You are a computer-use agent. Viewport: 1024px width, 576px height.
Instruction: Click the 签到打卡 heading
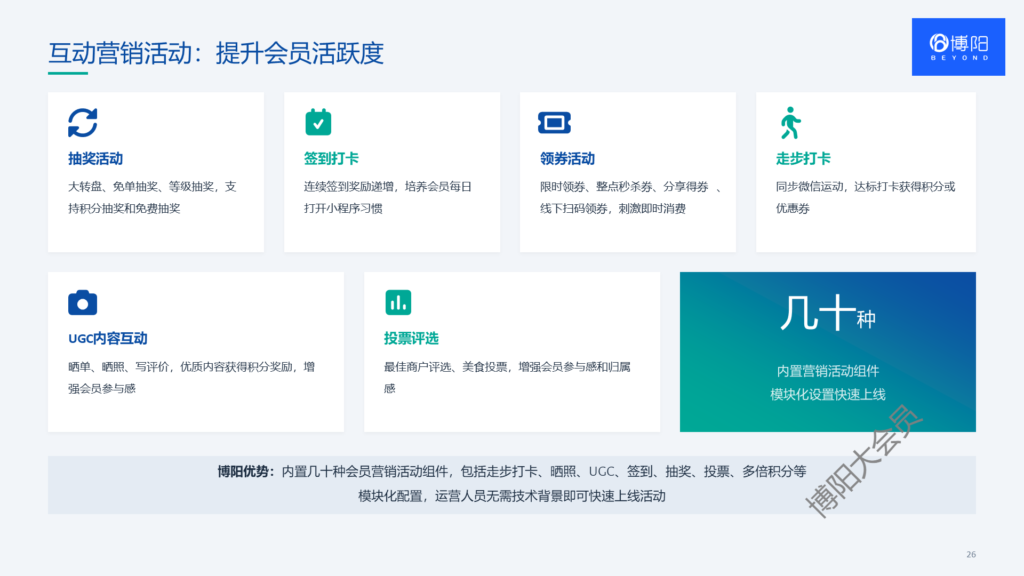click(x=331, y=159)
